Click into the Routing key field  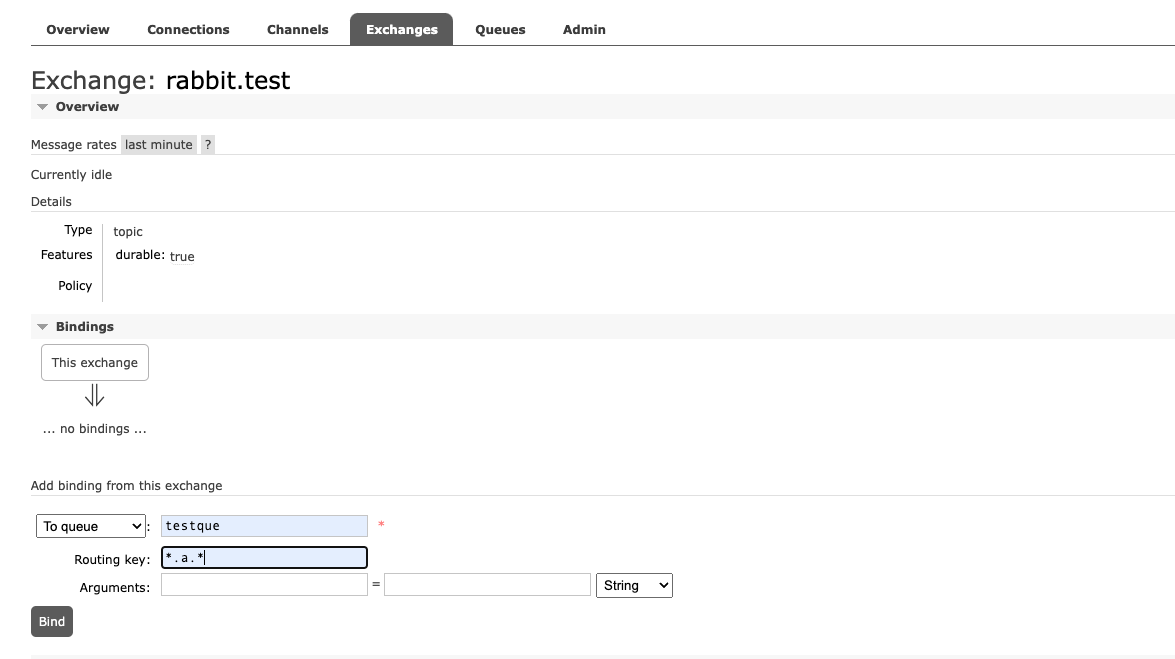click(x=264, y=558)
